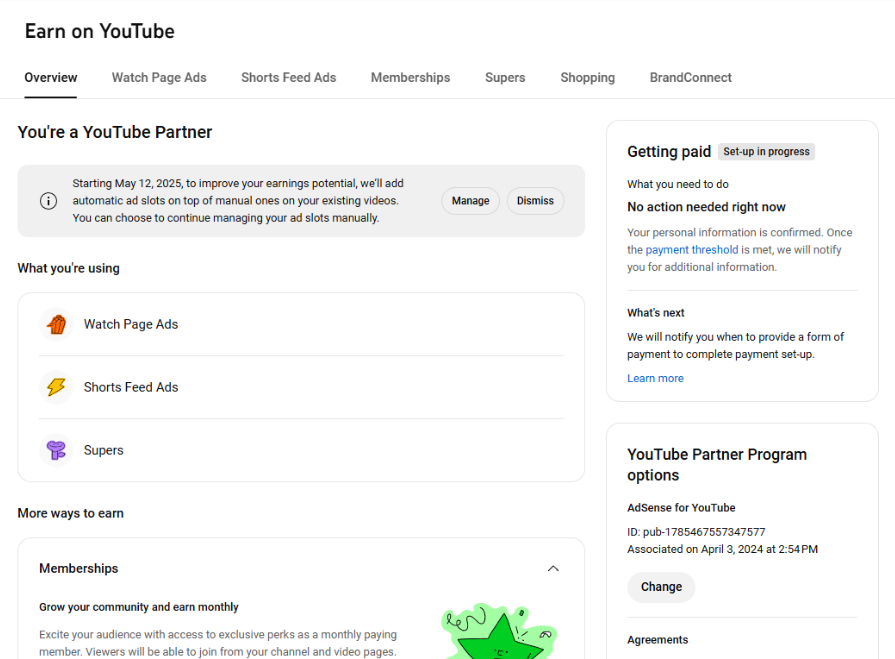This screenshot has height=659, width=895.
Task: Click the 'No action needed right now' text
Action: (x=706, y=207)
